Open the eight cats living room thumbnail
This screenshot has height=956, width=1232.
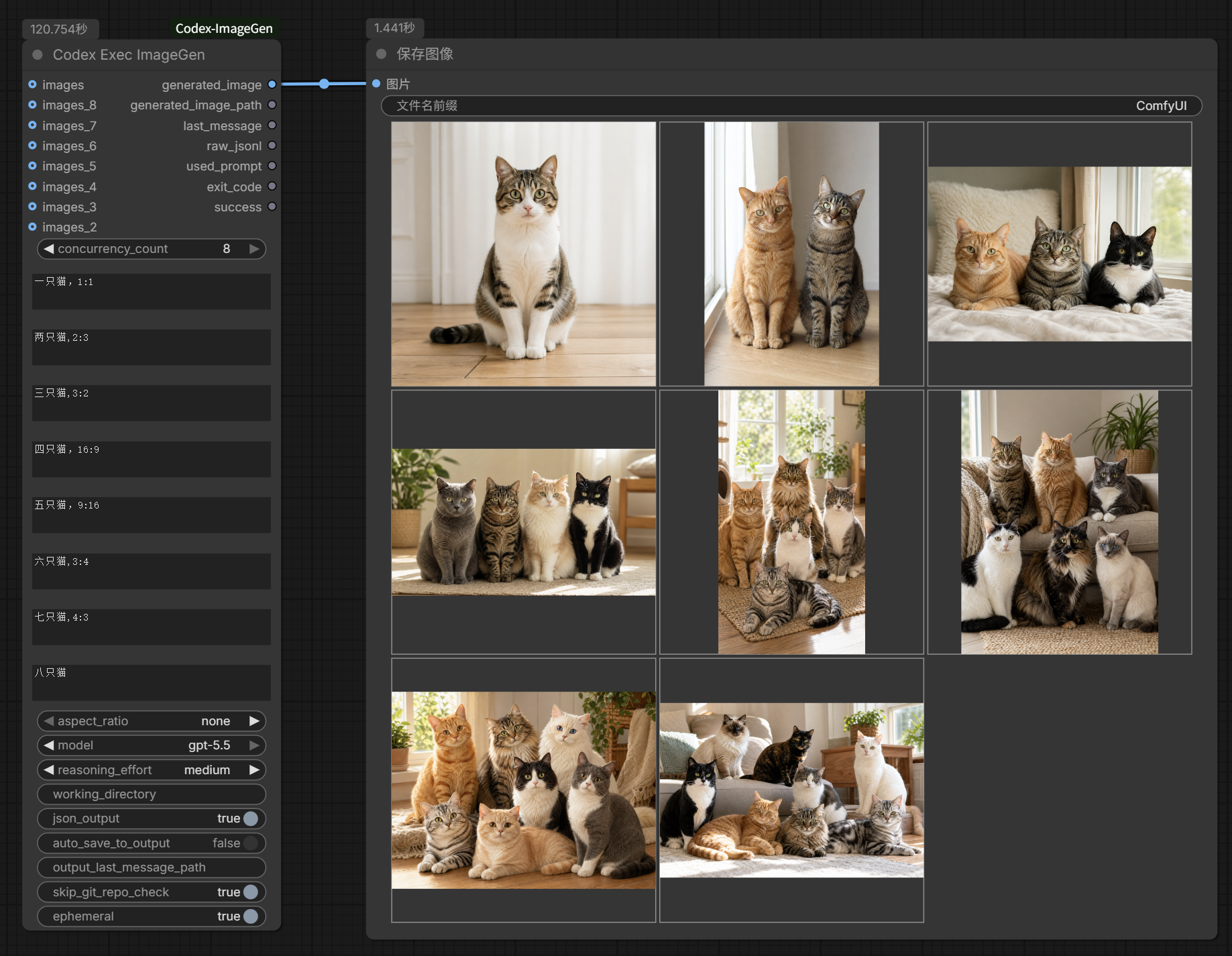(791, 790)
